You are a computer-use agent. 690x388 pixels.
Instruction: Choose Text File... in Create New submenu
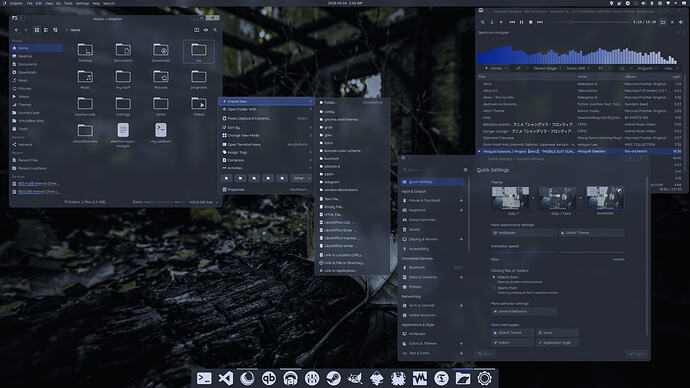[x=352, y=199]
